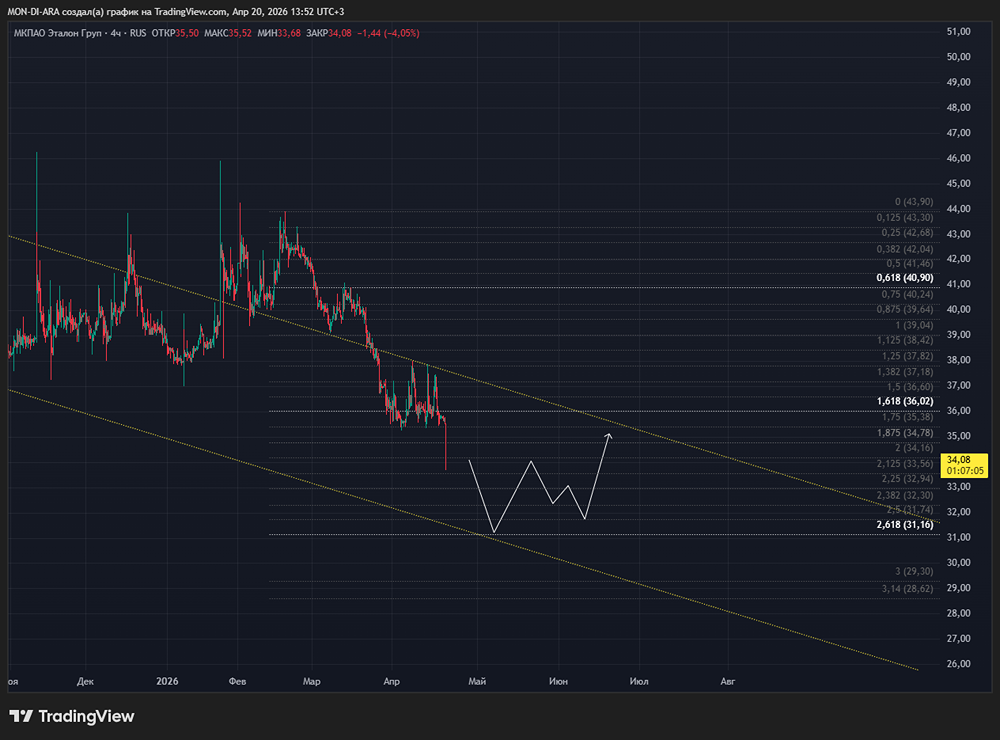
Task: Click the Мар label on time axis
Action: (x=311, y=681)
